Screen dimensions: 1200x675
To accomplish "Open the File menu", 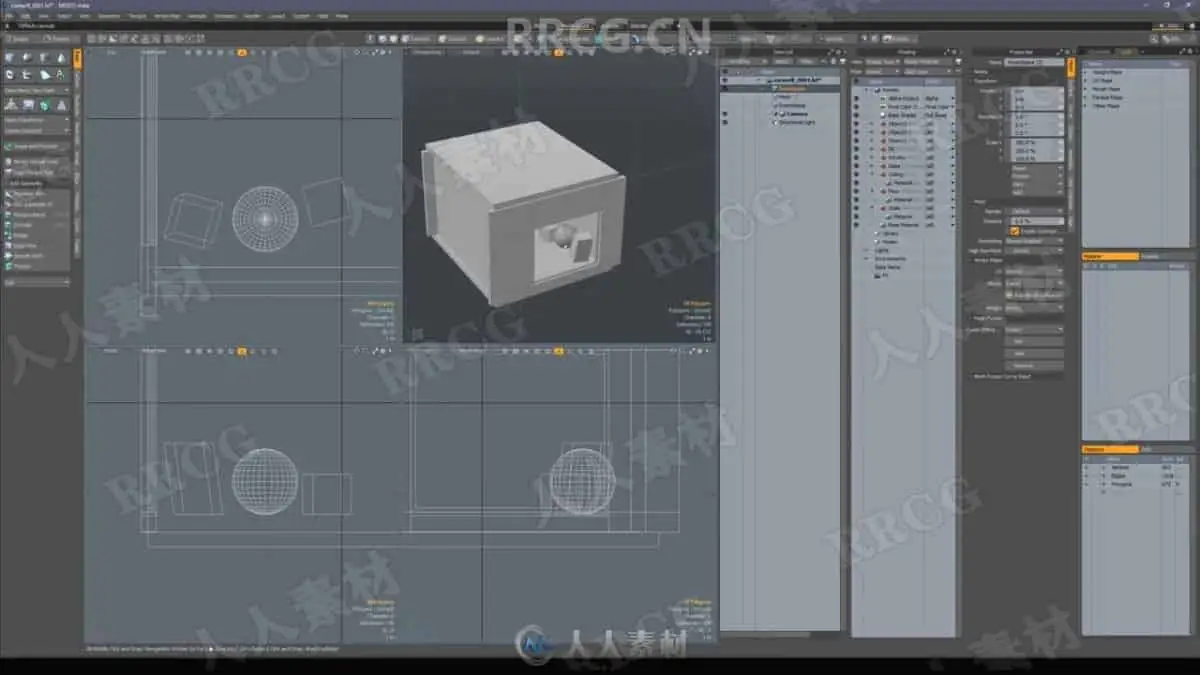I will (x=9, y=16).
